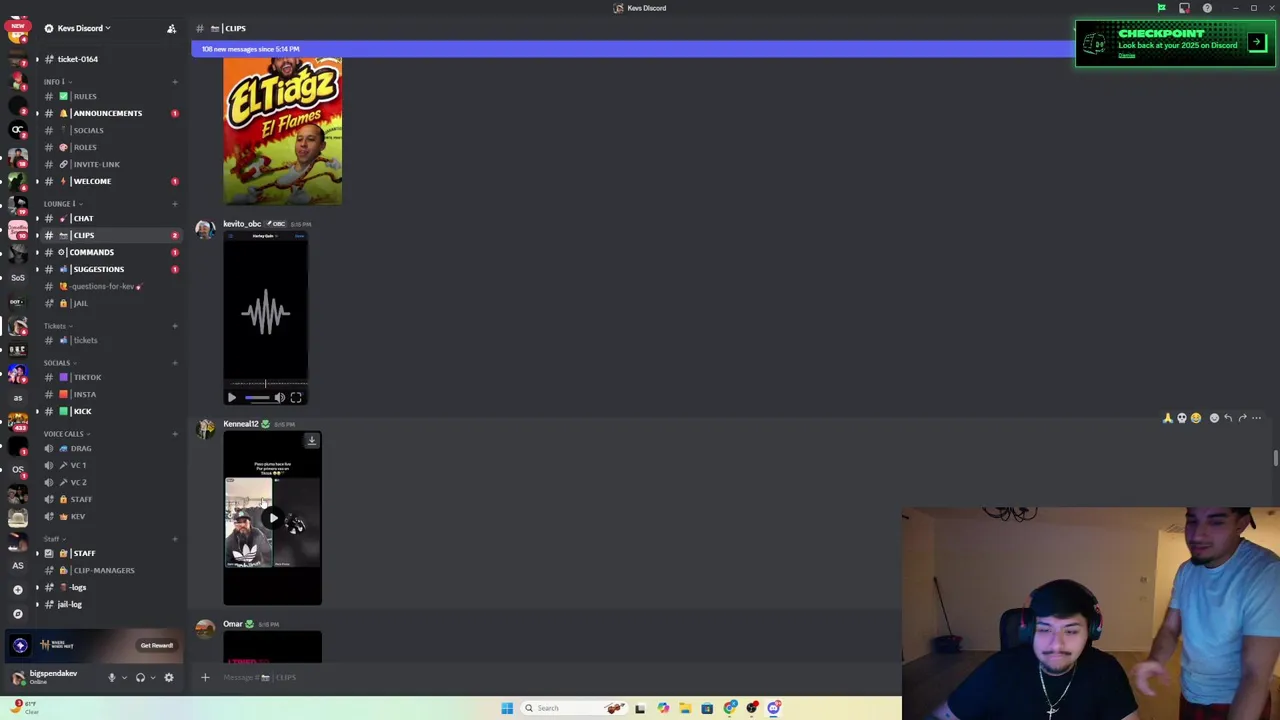Collapse the Staff category
This screenshot has width=1280, height=720.
[55, 538]
